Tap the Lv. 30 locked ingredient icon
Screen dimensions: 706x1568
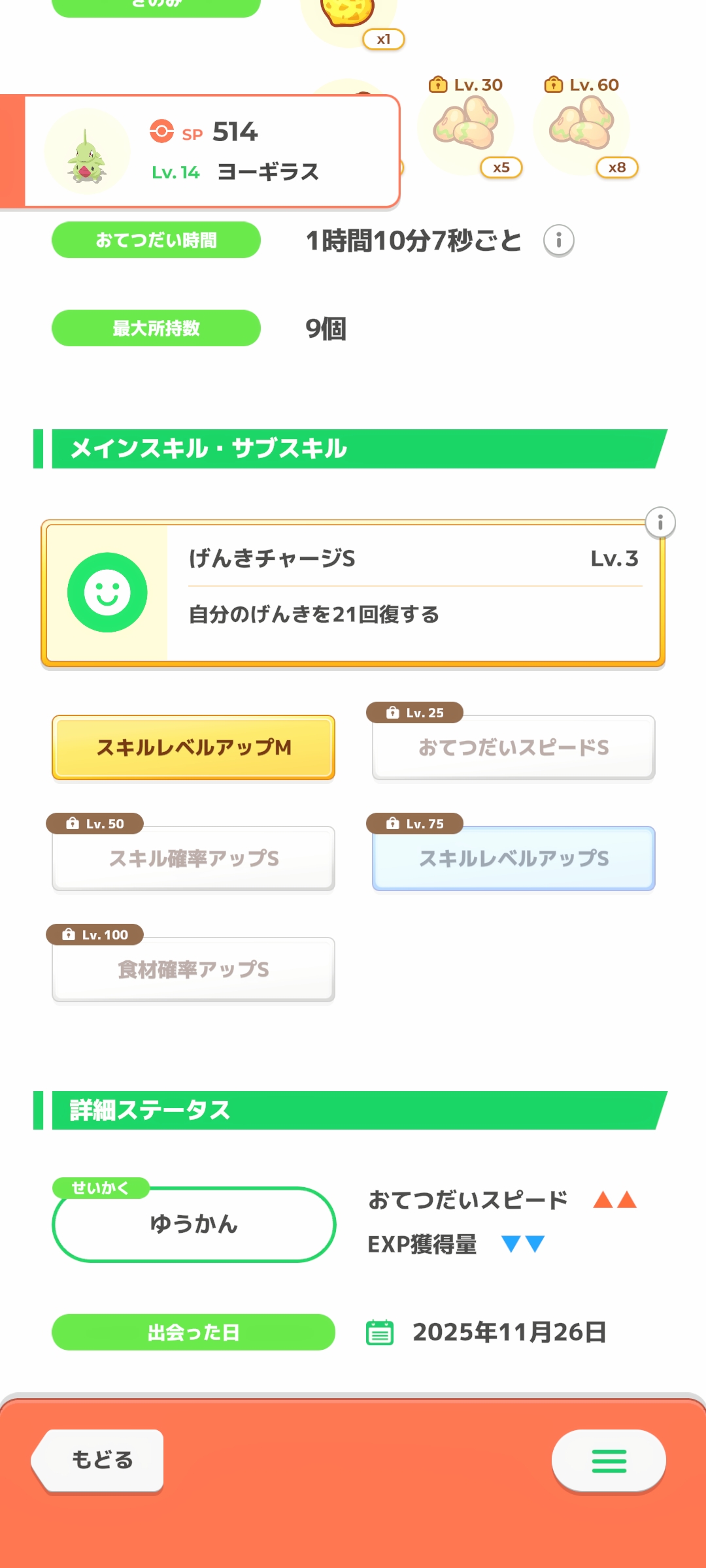pos(466,125)
